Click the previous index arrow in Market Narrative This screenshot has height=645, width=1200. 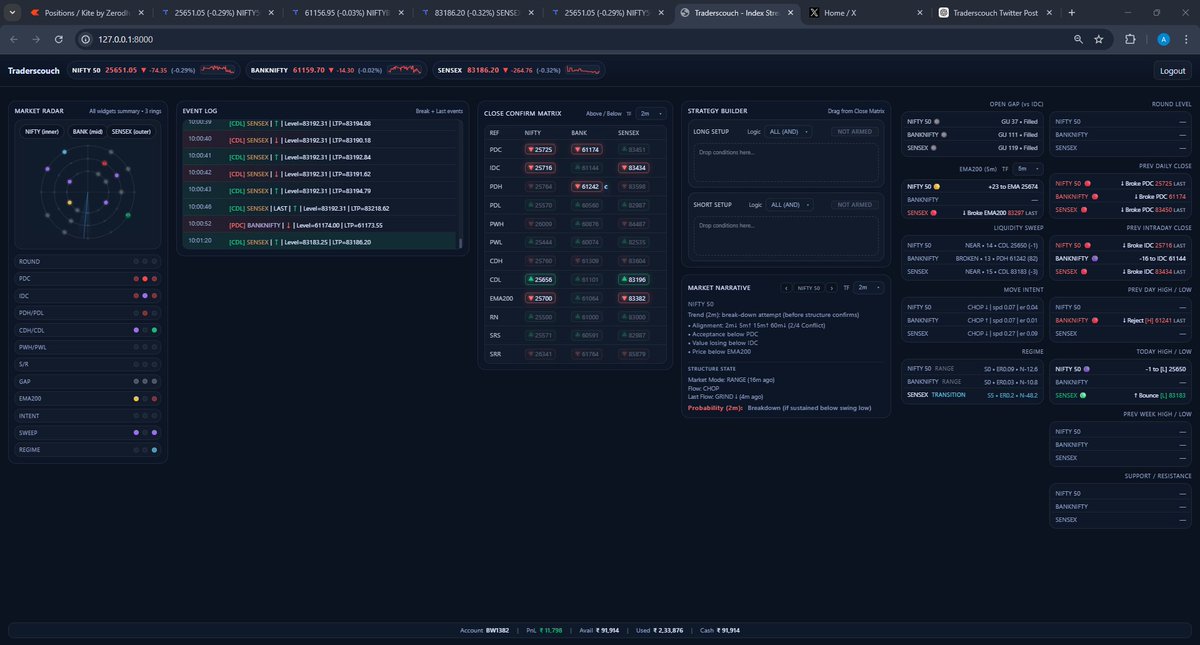point(786,287)
